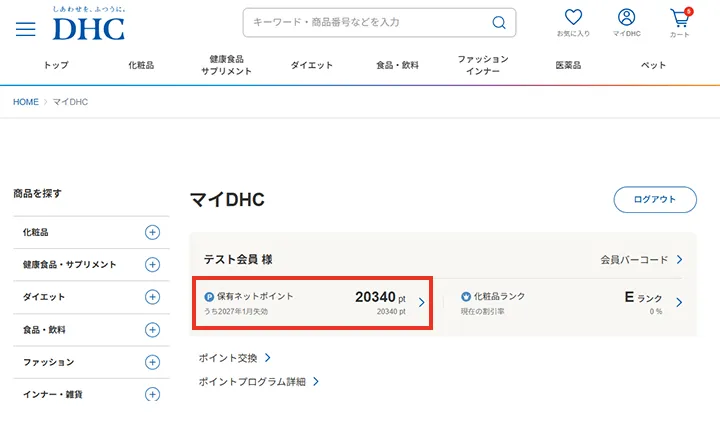This screenshot has width=720, height=423.
Task: Select トップ in the navigation bar
Action: click(56, 65)
